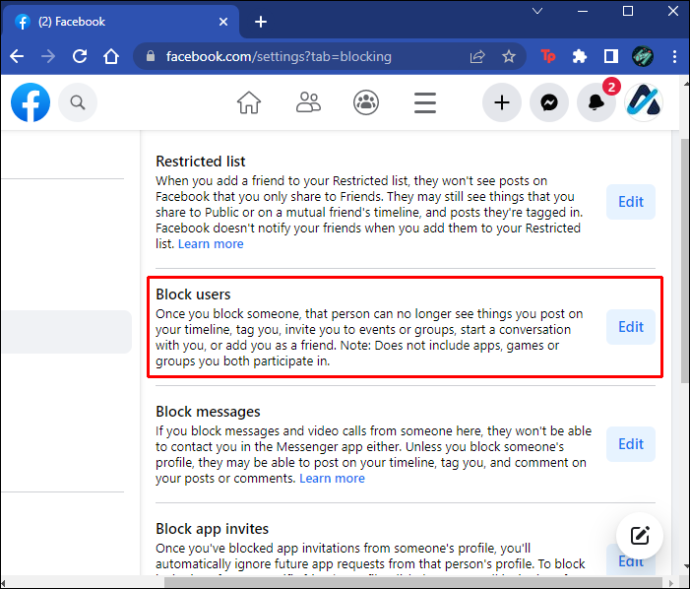Click the Block users heading
The width and height of the screenshot is (690, 589).
click(193, 294)
